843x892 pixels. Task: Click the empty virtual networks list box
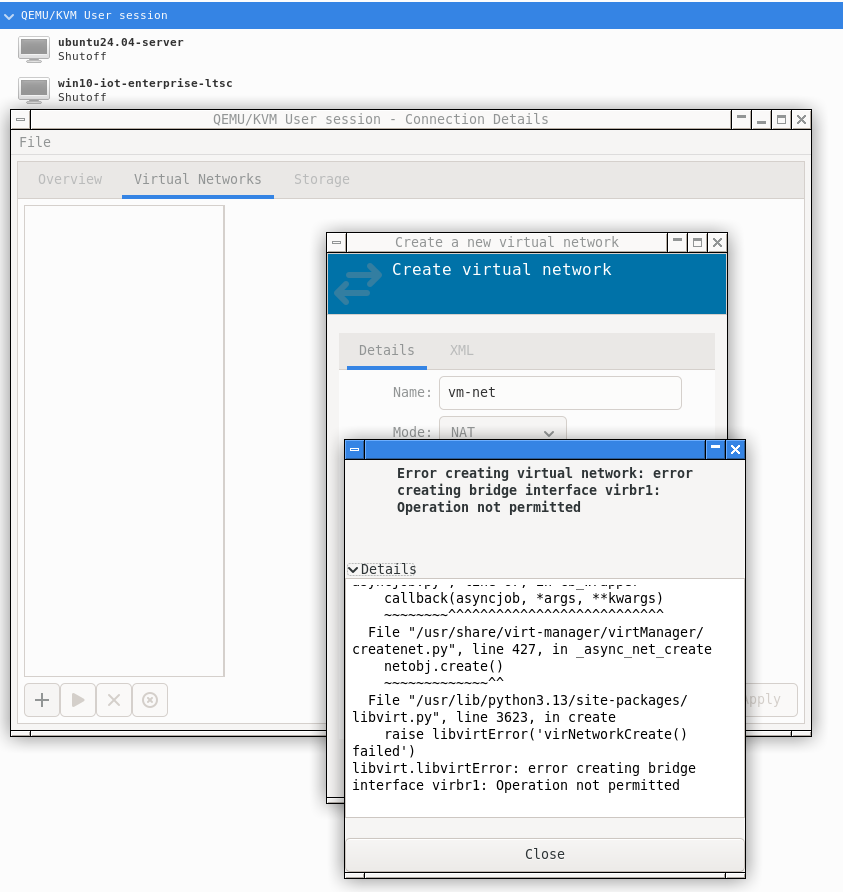[x=125, y=441]
